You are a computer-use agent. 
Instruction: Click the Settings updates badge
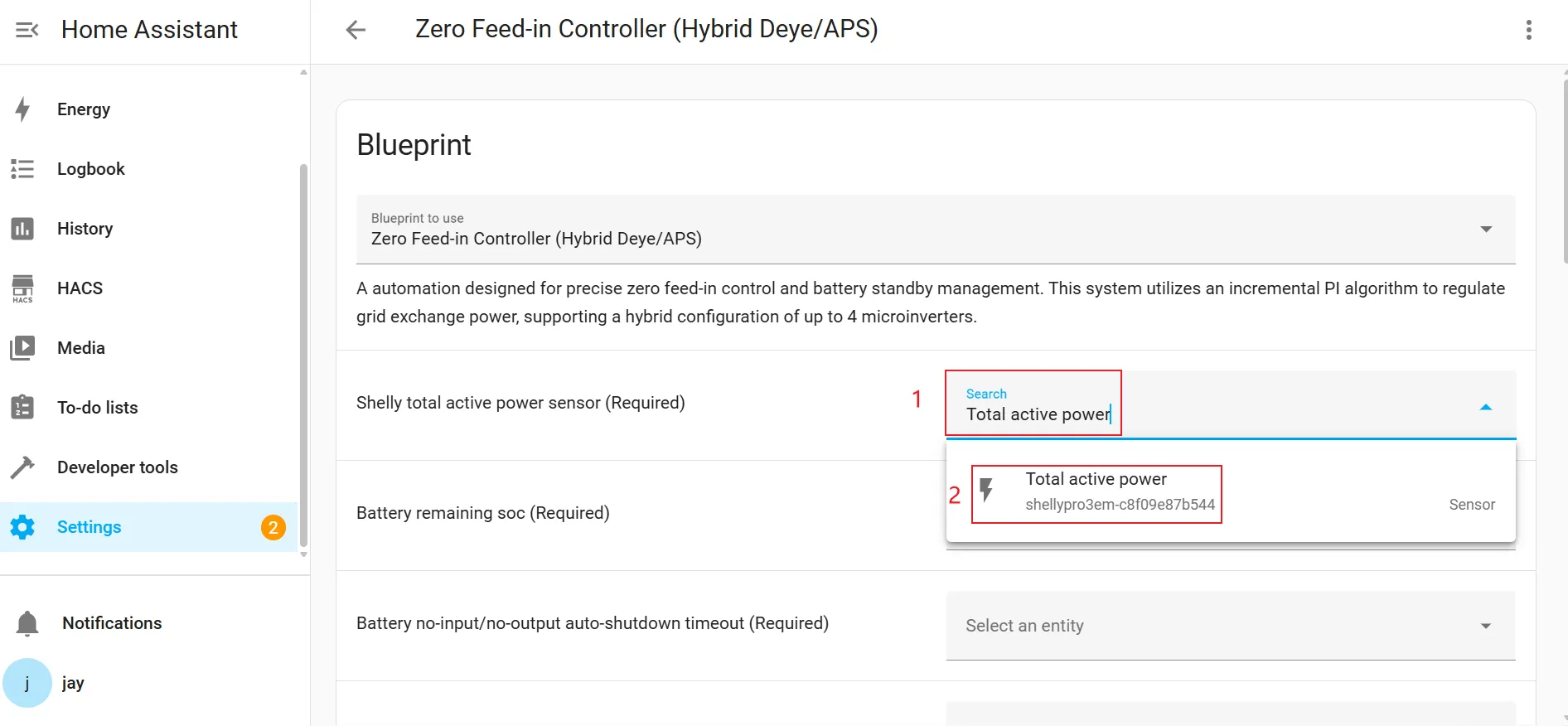coord(273,527)
